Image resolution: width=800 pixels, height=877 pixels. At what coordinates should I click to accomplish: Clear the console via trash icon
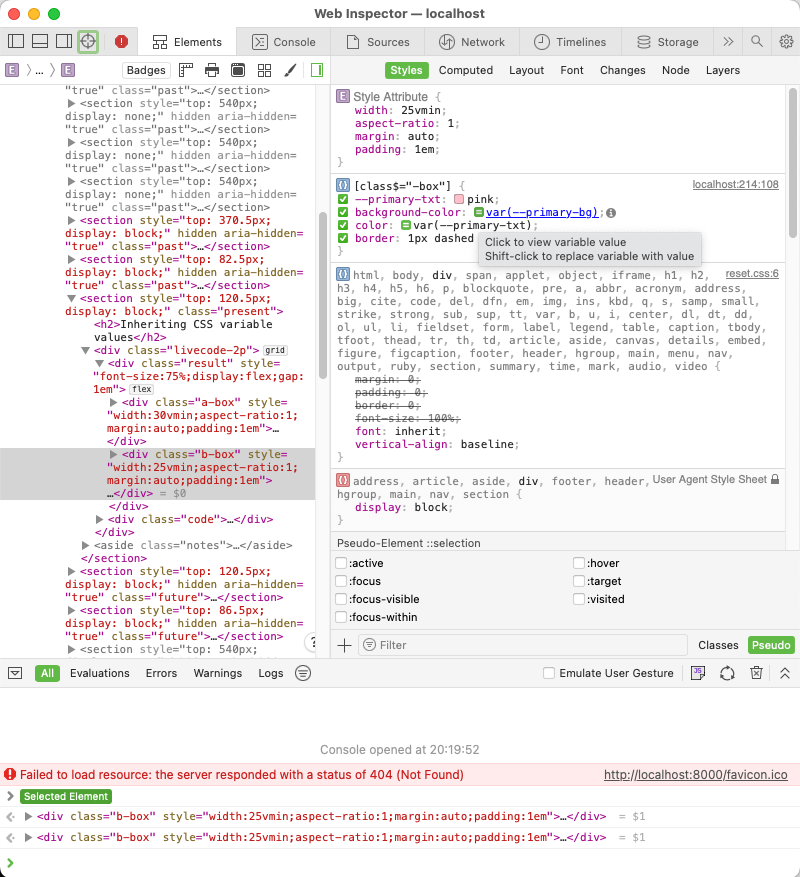pyautogui.click(x=755, y=673)
